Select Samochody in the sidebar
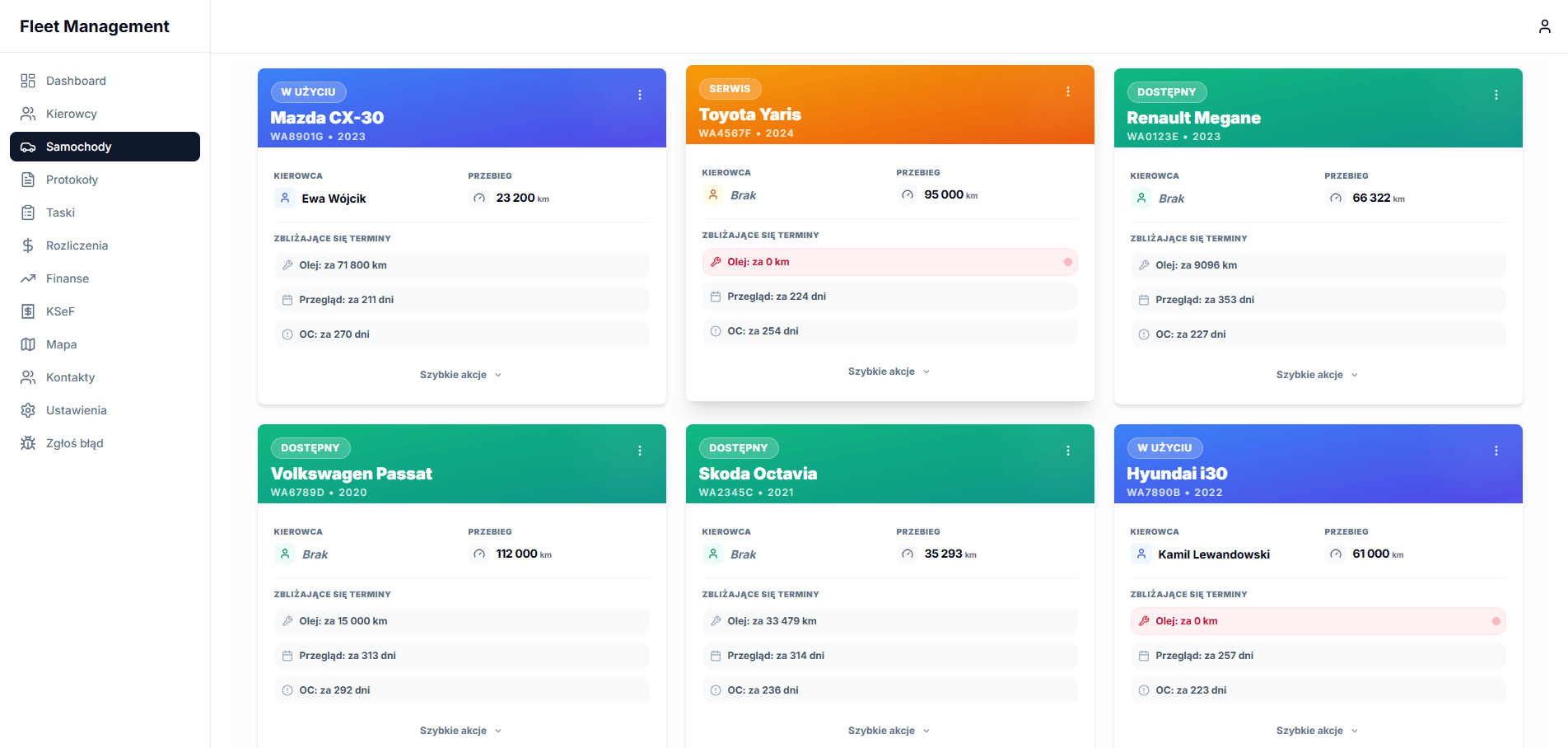The width and height of the screenshot is (1568, 748). coord(105,147)
